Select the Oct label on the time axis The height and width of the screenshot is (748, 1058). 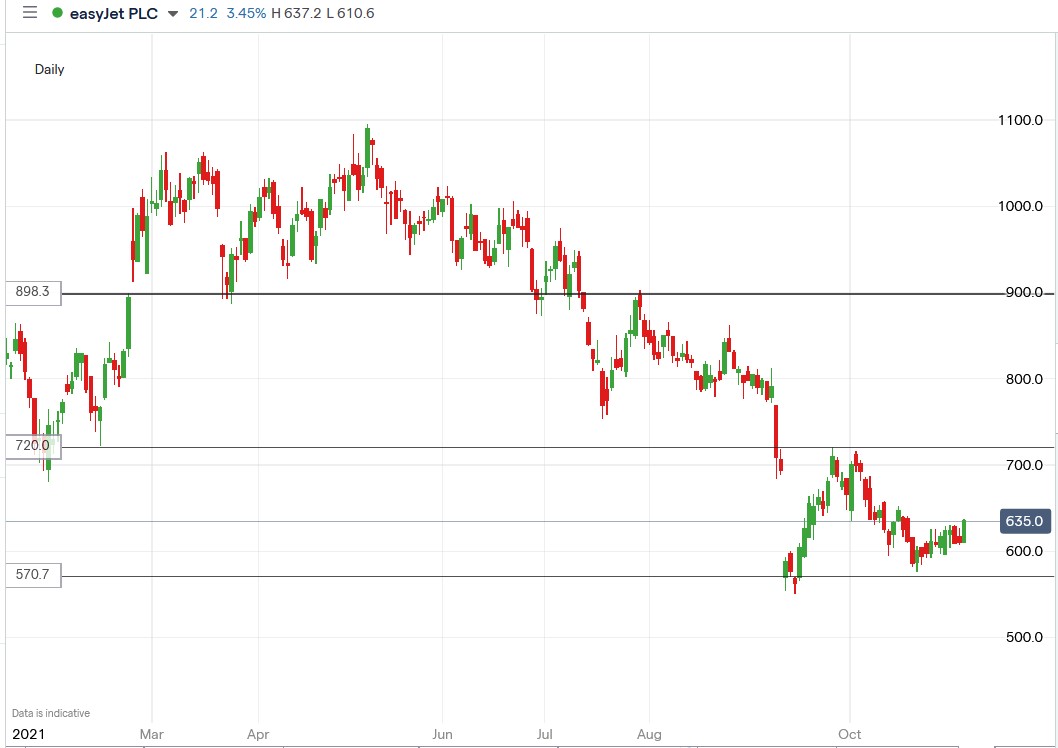coord(849,734)
